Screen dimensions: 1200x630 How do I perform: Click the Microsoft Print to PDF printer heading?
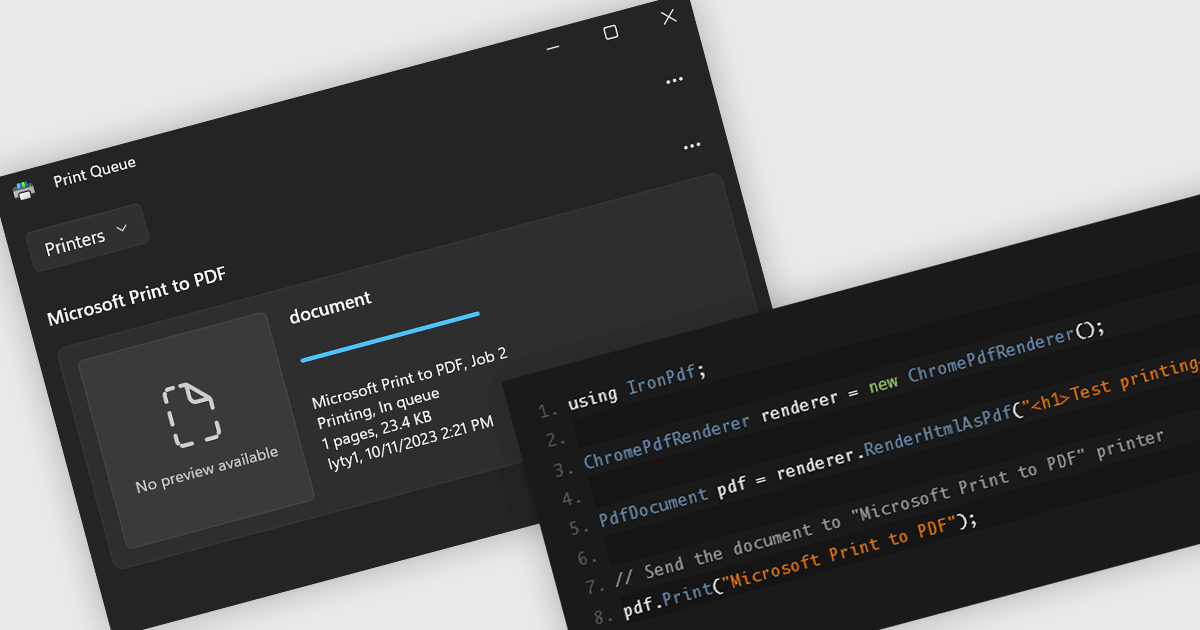point(136,297)
